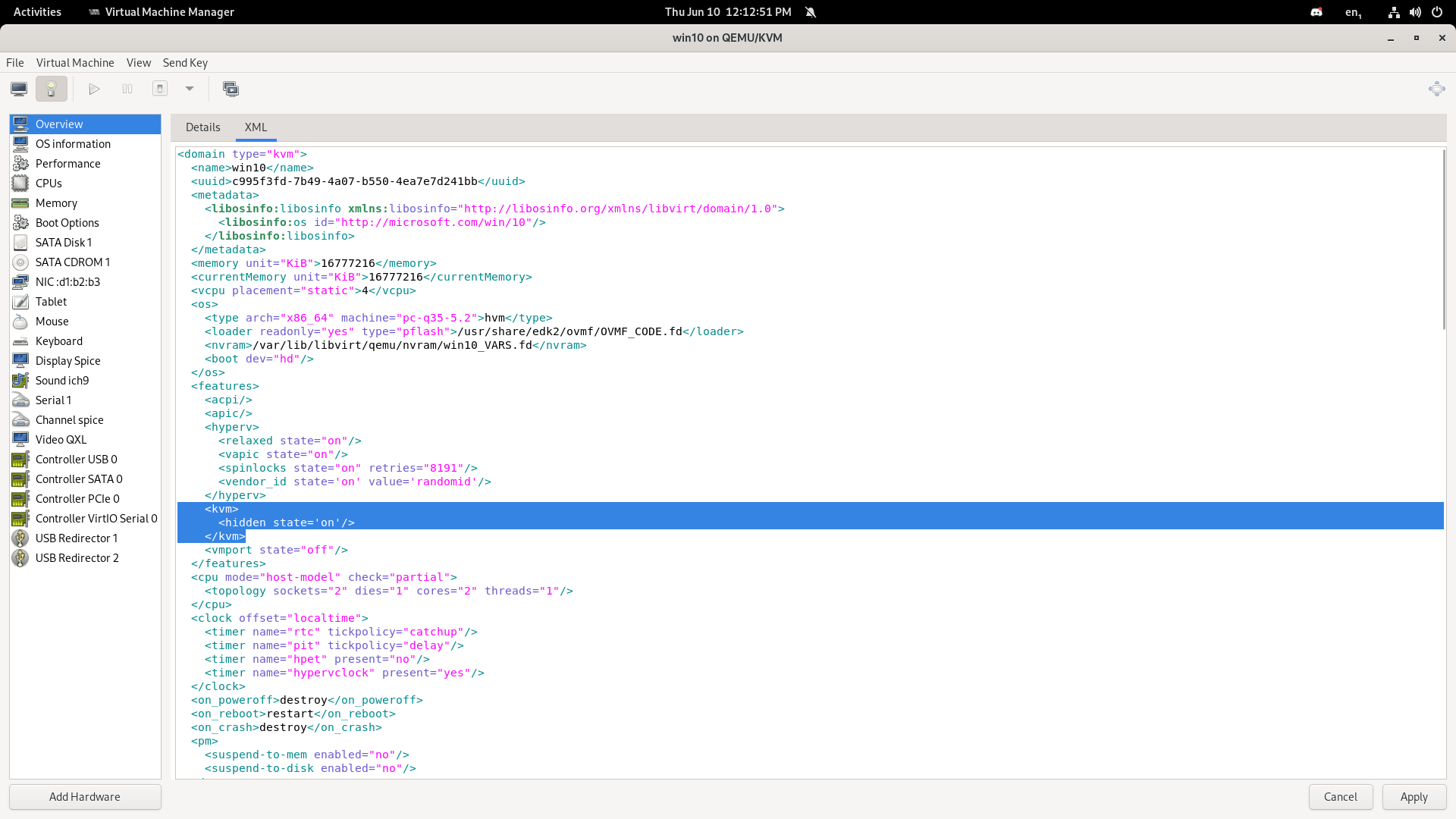Switch to the Details tab
This screenshot has height=819, width=1456.
tap(202, 127)
